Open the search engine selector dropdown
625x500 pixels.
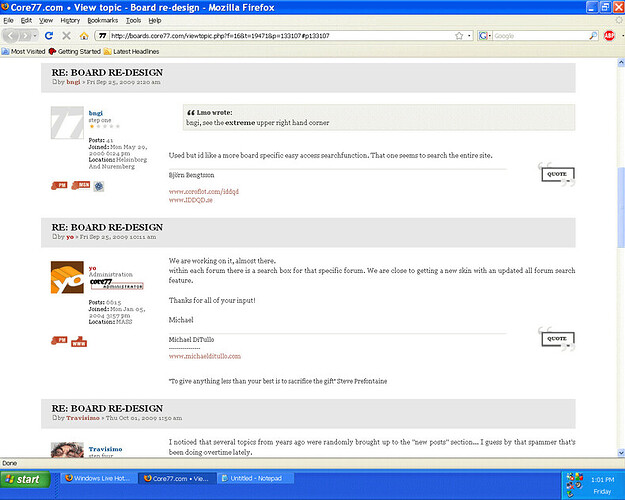coord(485,36)
